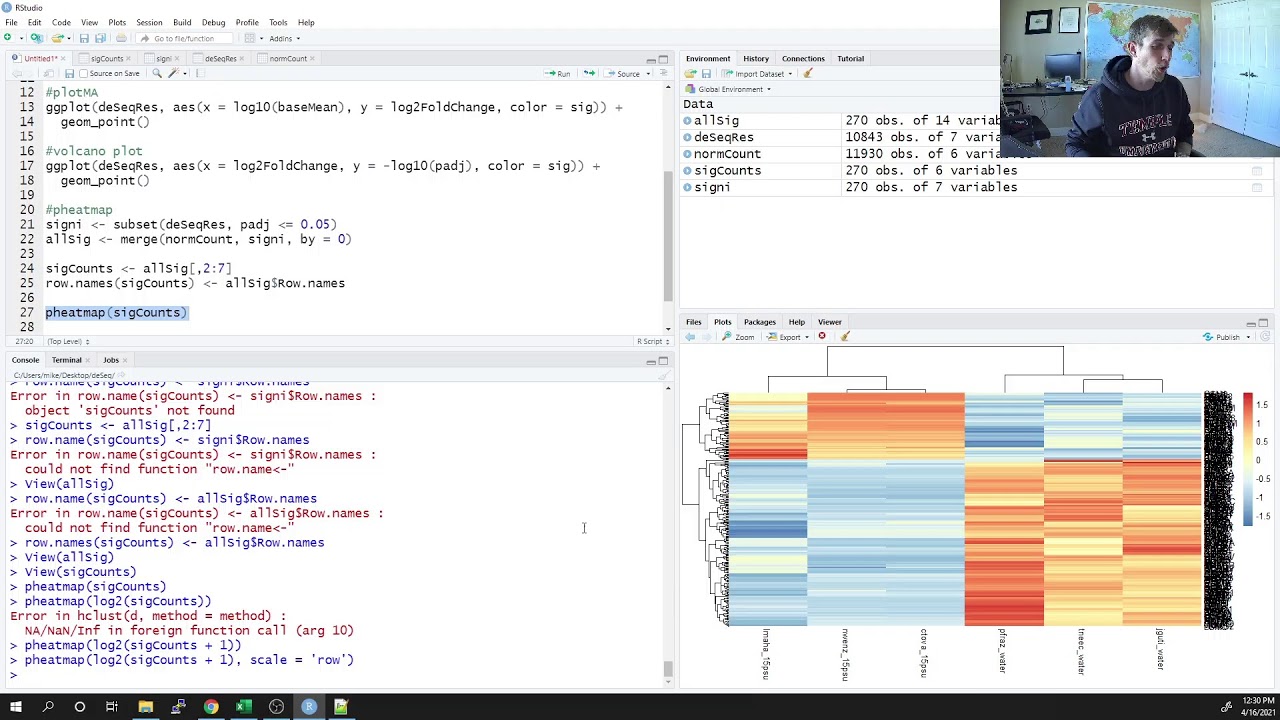Expand the deSeqRes data object

pos(688,137)
